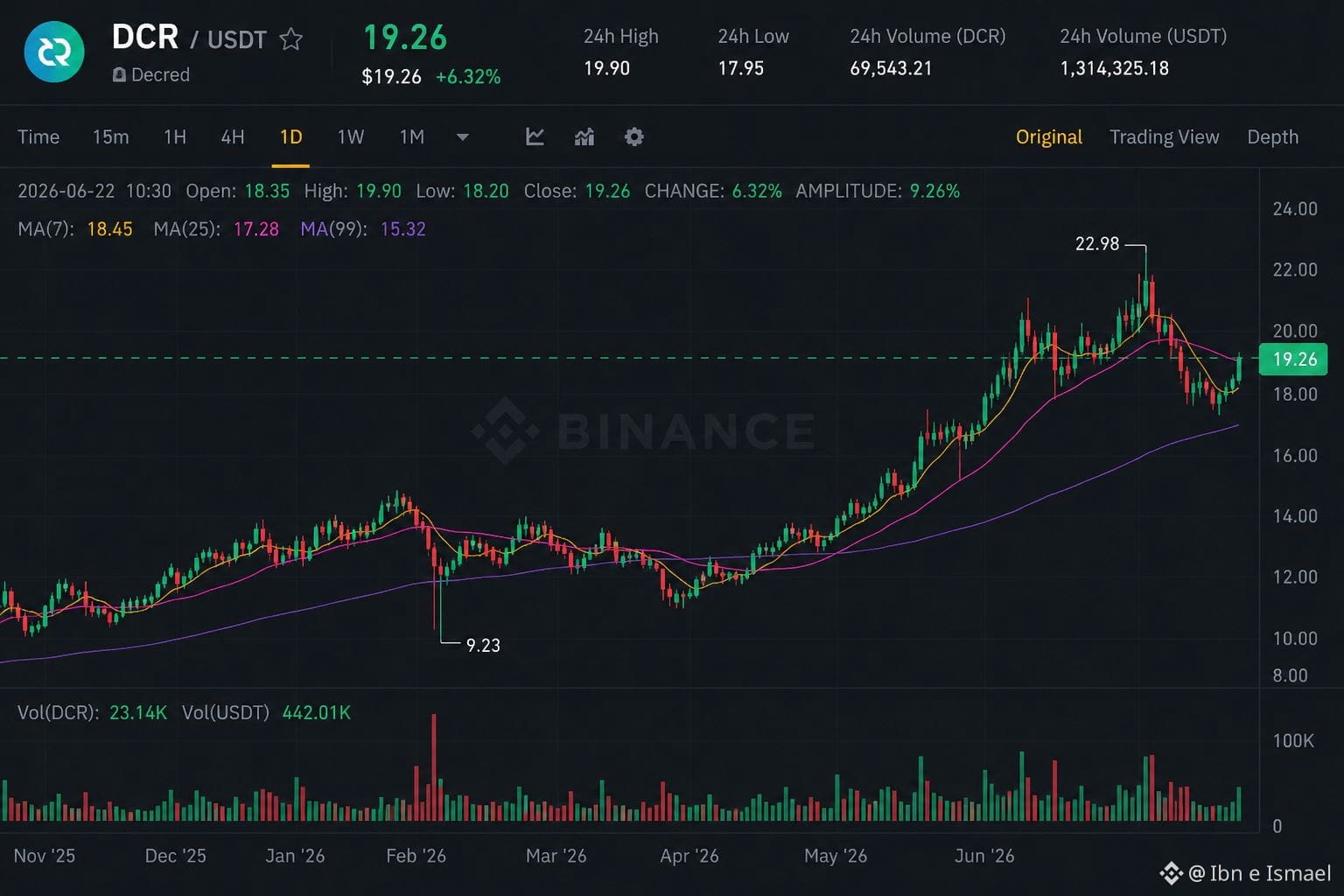Open the line chart style icon
The height and width of the screenshot is (896, 1344).
click(535, 136)
